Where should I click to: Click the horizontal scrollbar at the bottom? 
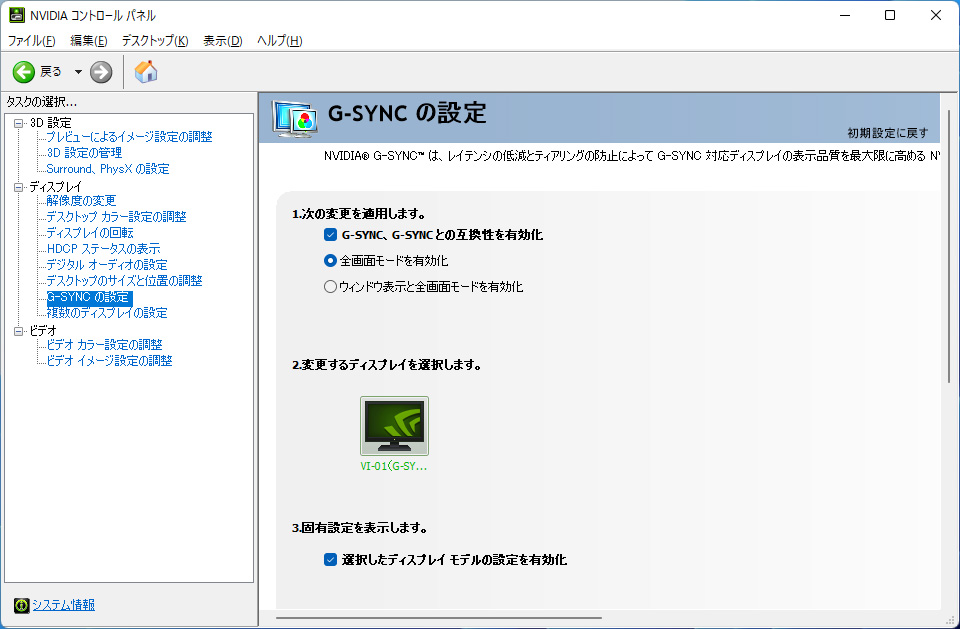(x=439, y=618)
